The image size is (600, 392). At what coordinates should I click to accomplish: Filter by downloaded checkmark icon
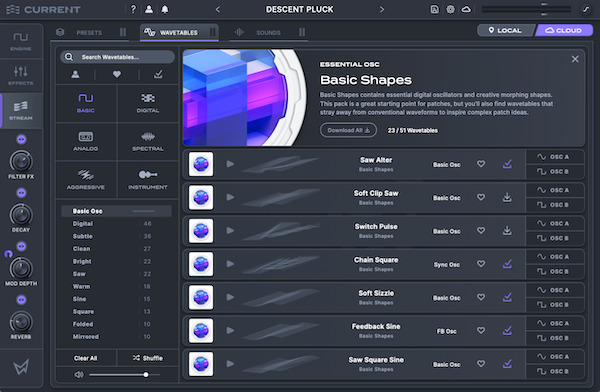[x=158, y=74]
